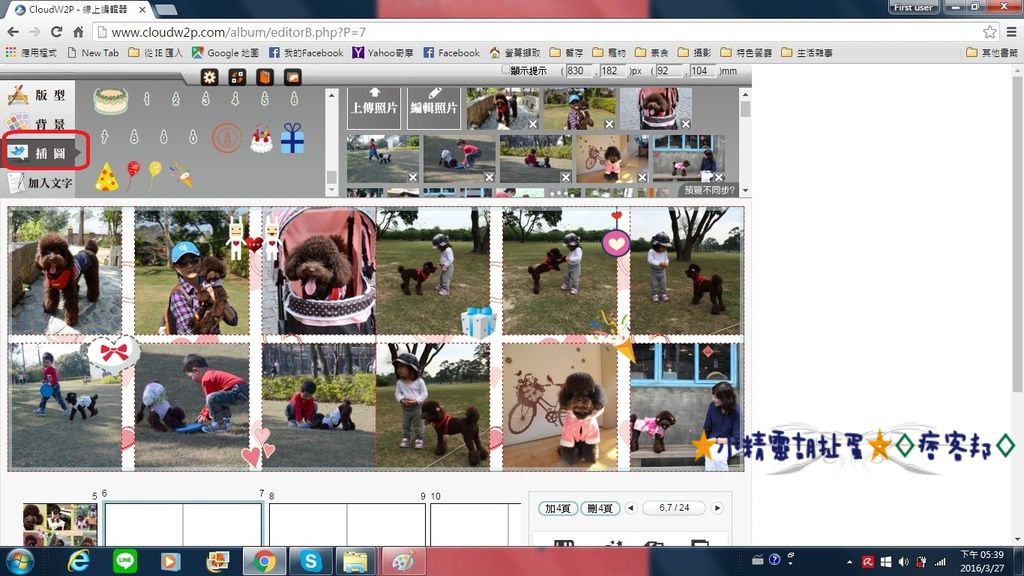Open the Yahoo bookmark
1024x576 pixels.
pyautogui.click(x=383, y=52)
